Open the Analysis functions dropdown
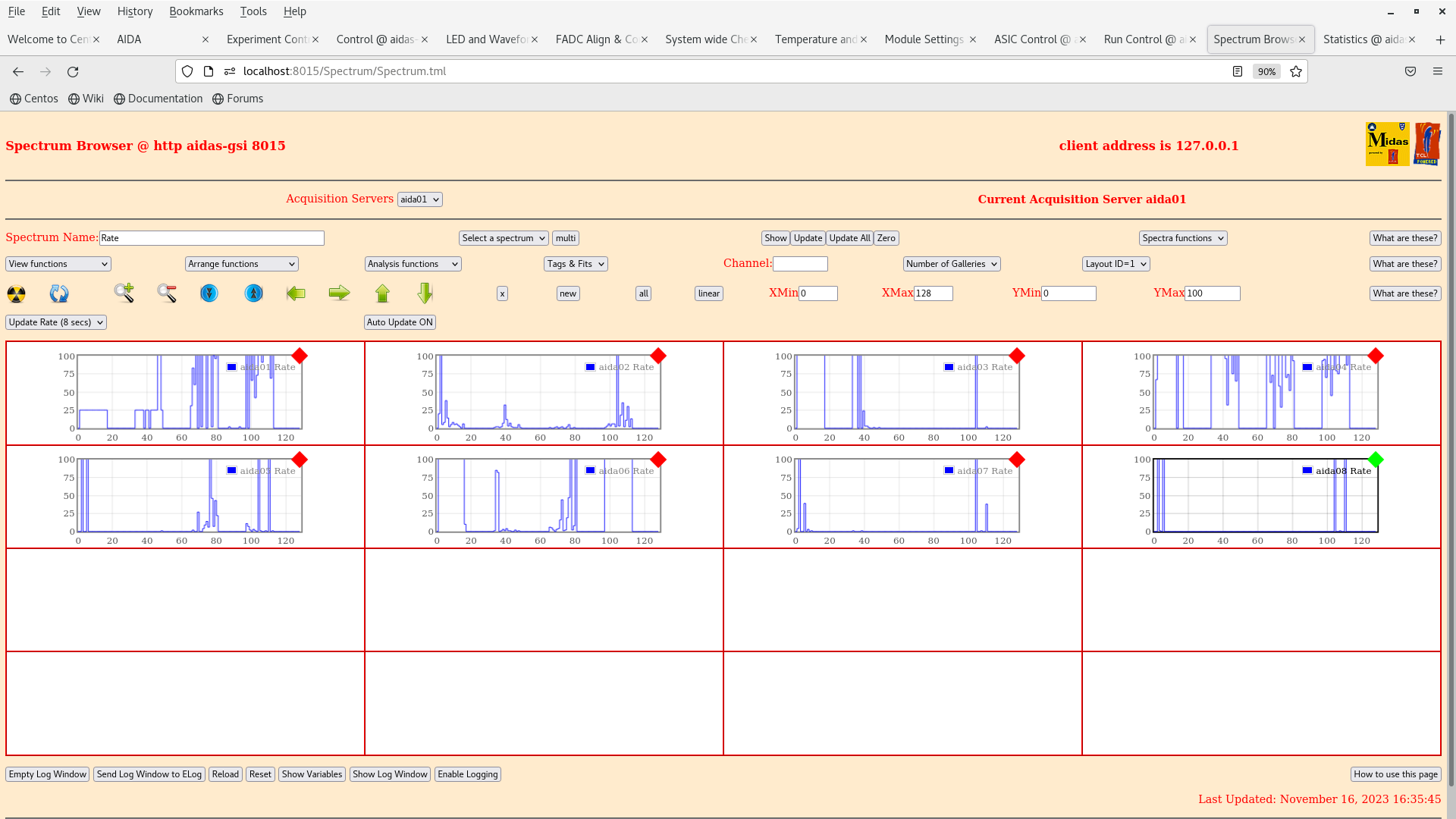This screenshot has width=1456, height=819. point(413,264)
